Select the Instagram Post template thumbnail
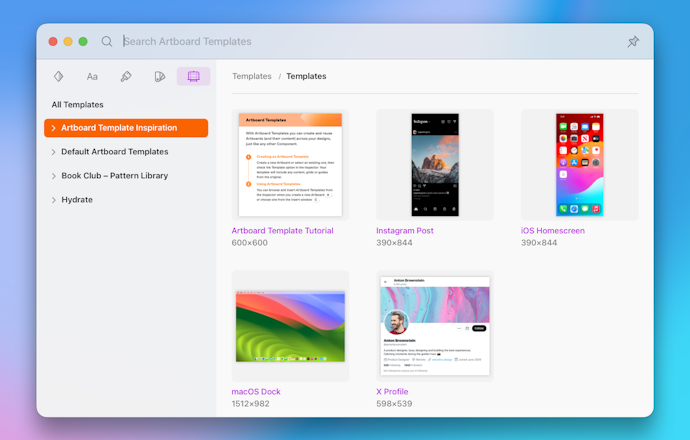 click(435, 164)
